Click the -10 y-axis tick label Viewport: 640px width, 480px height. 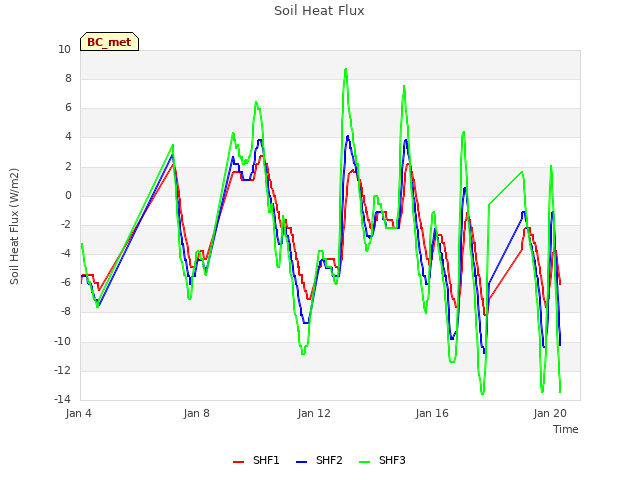[63, 341]
